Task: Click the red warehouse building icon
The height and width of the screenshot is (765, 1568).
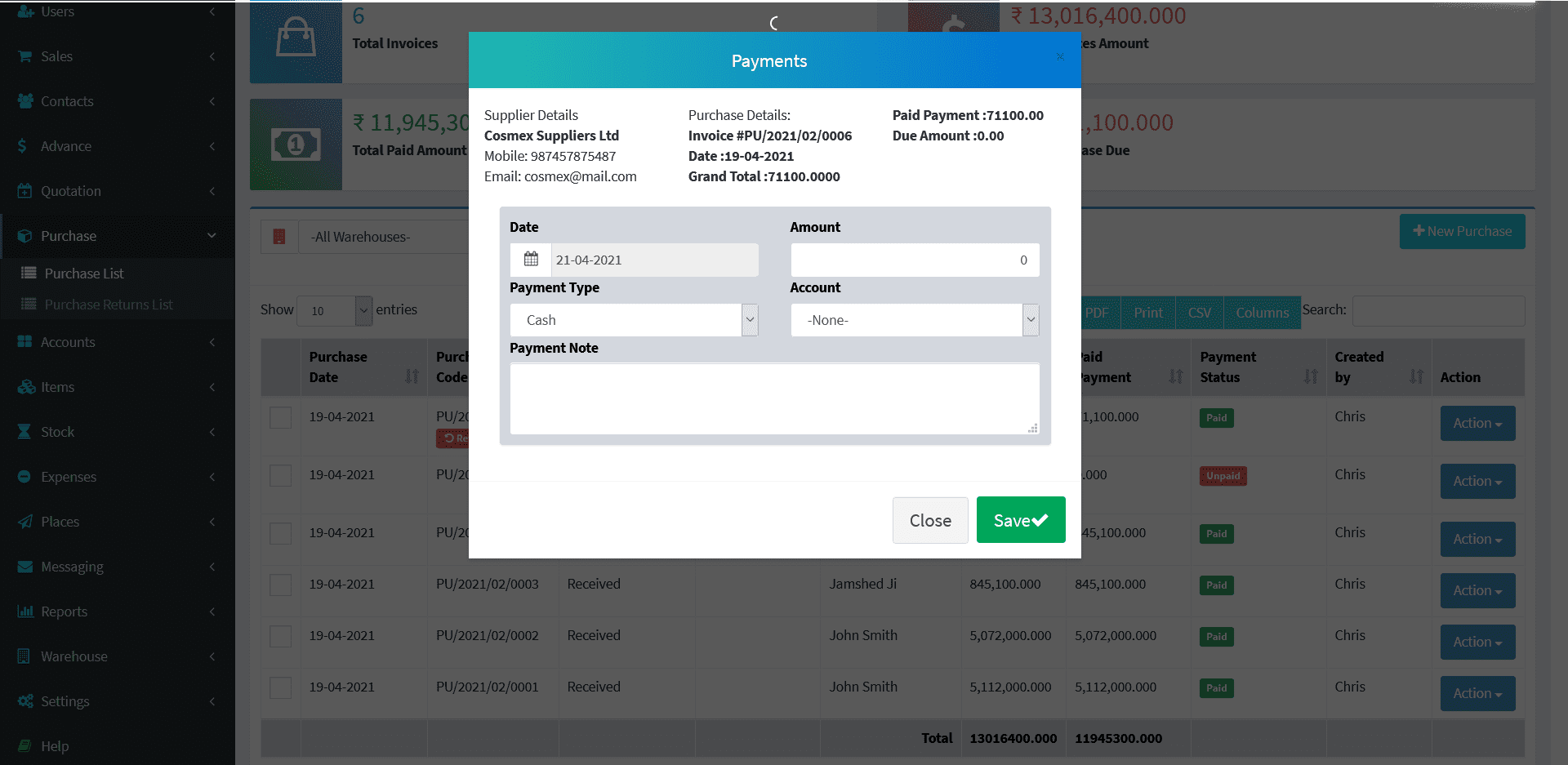Action: click(x=279, y=237)
